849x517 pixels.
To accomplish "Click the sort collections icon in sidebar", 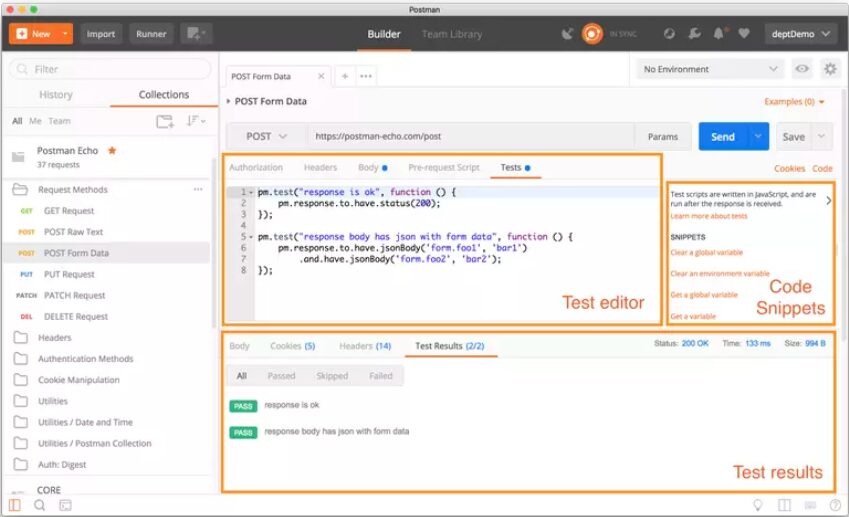I will (194, 121).
